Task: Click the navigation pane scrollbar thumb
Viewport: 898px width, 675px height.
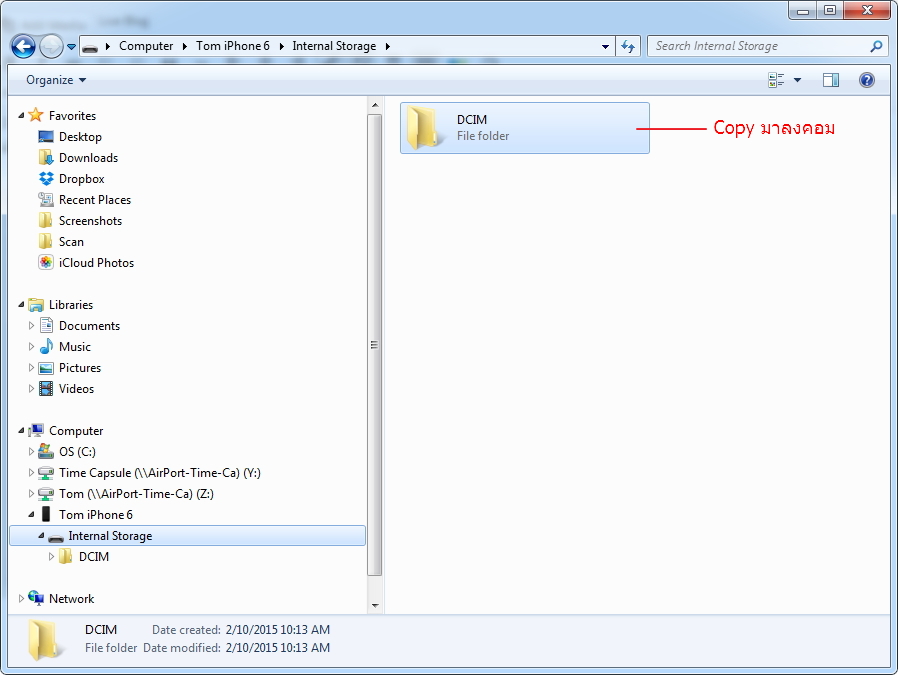Action: (x=375, y=345)
